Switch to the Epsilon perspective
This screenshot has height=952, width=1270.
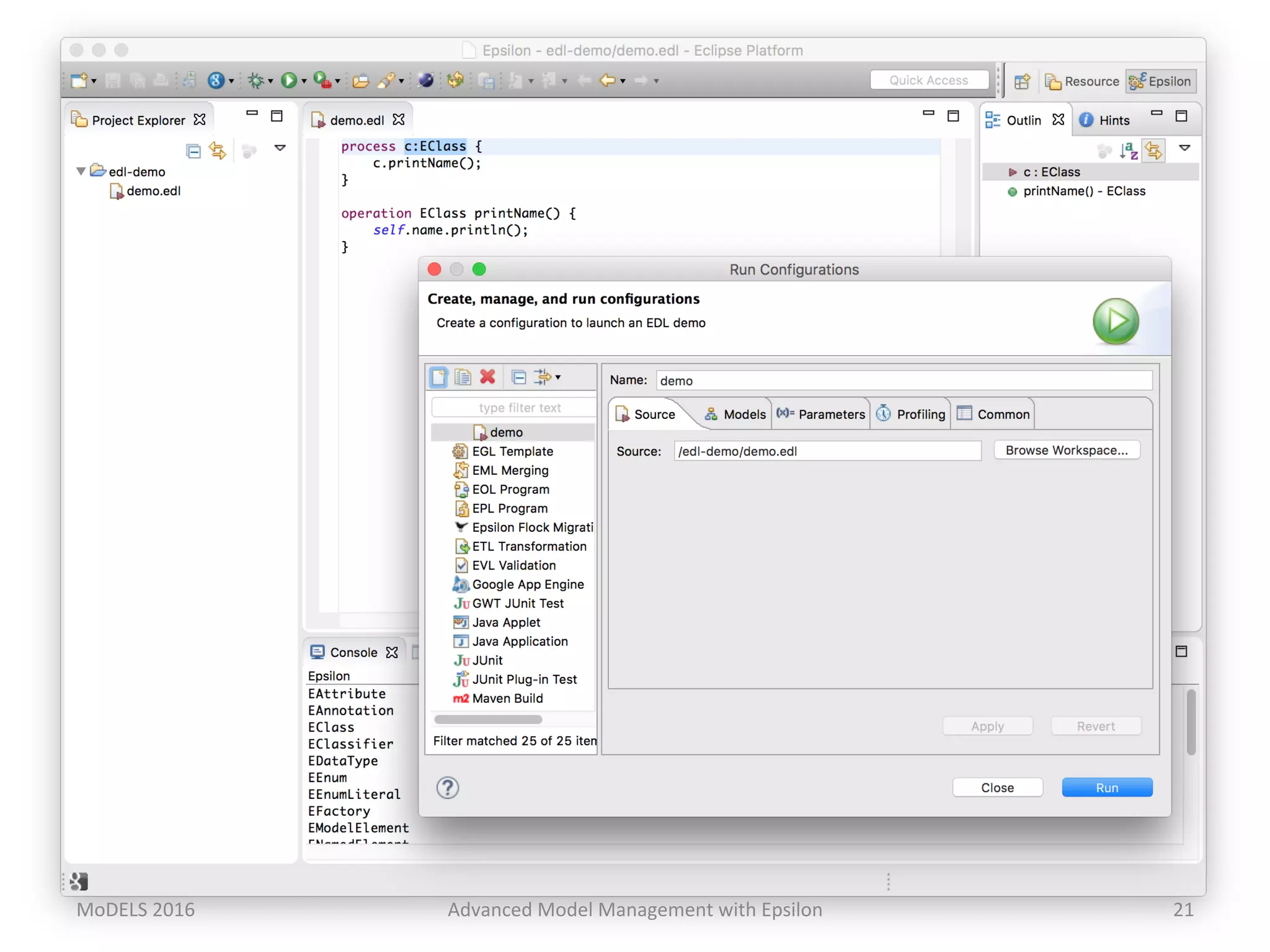point(1160,81)
